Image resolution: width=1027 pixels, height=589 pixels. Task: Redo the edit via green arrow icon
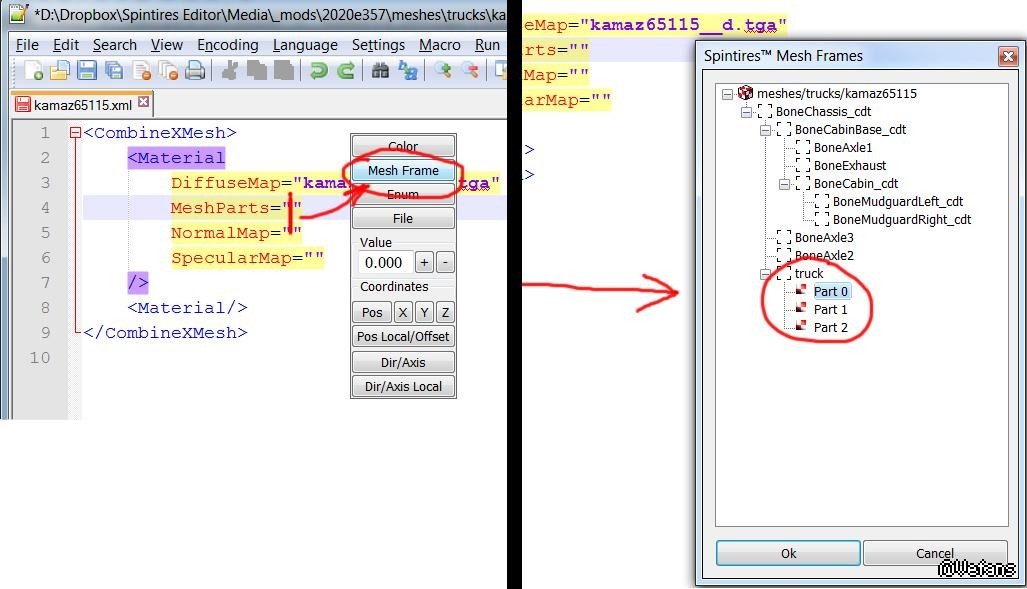coord(345,70)
